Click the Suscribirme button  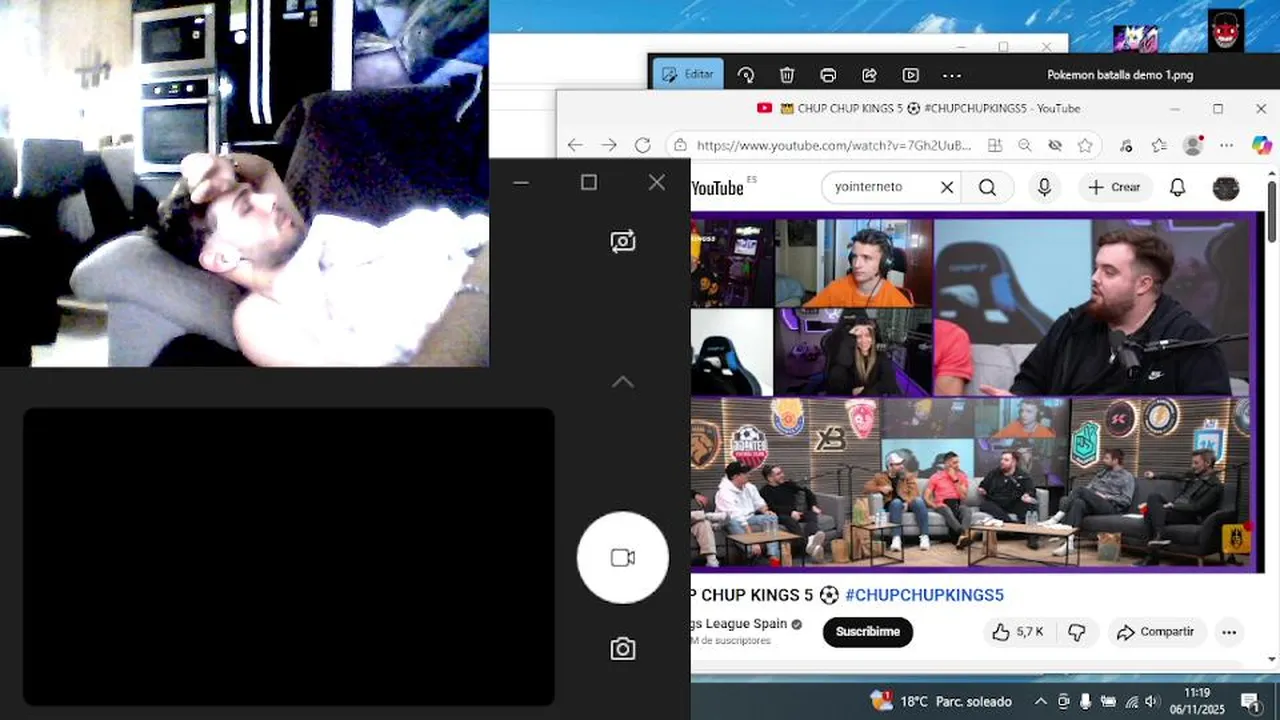click(868, 631)
